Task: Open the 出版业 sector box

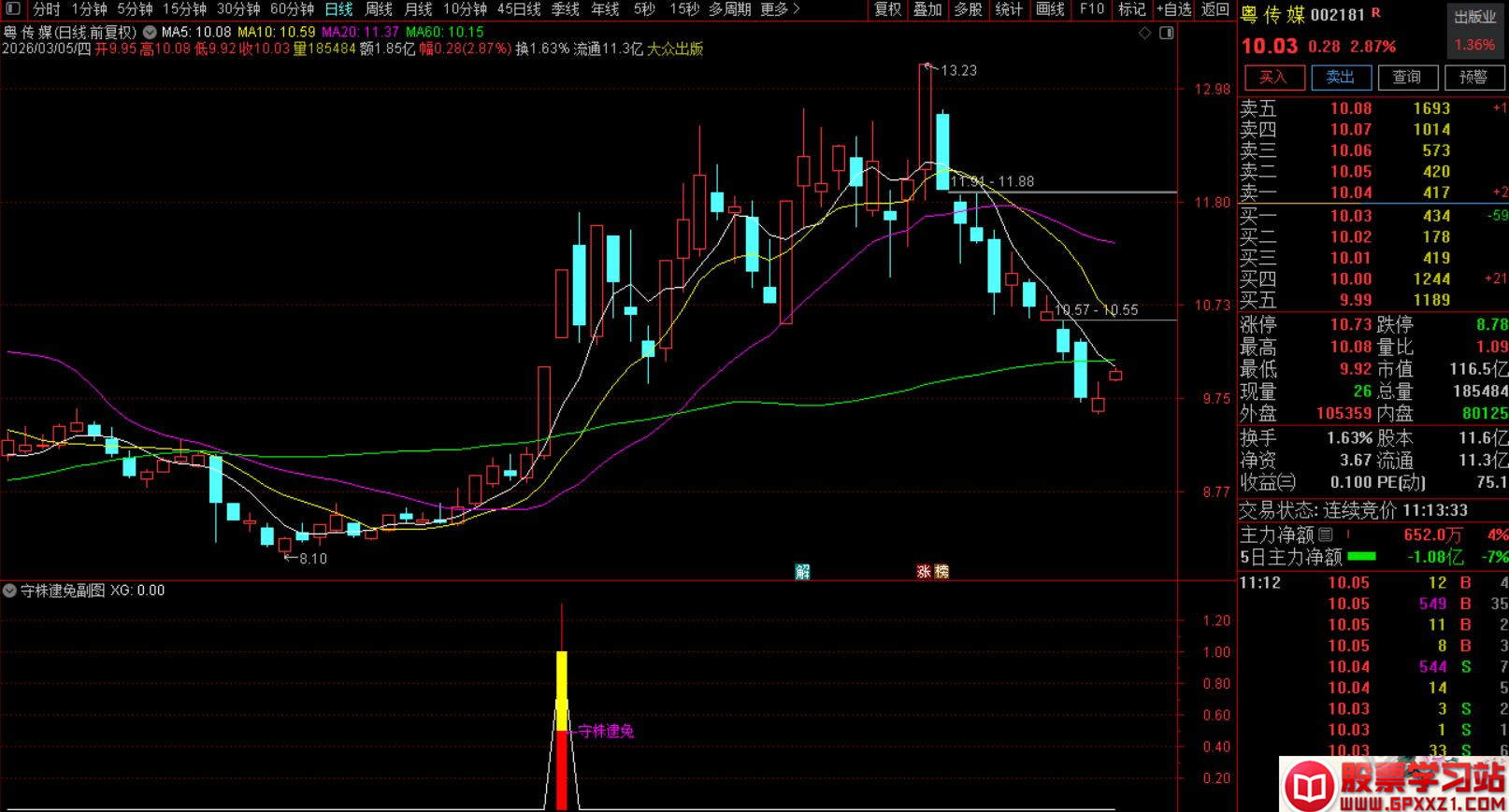Action: click(1474, 31)
